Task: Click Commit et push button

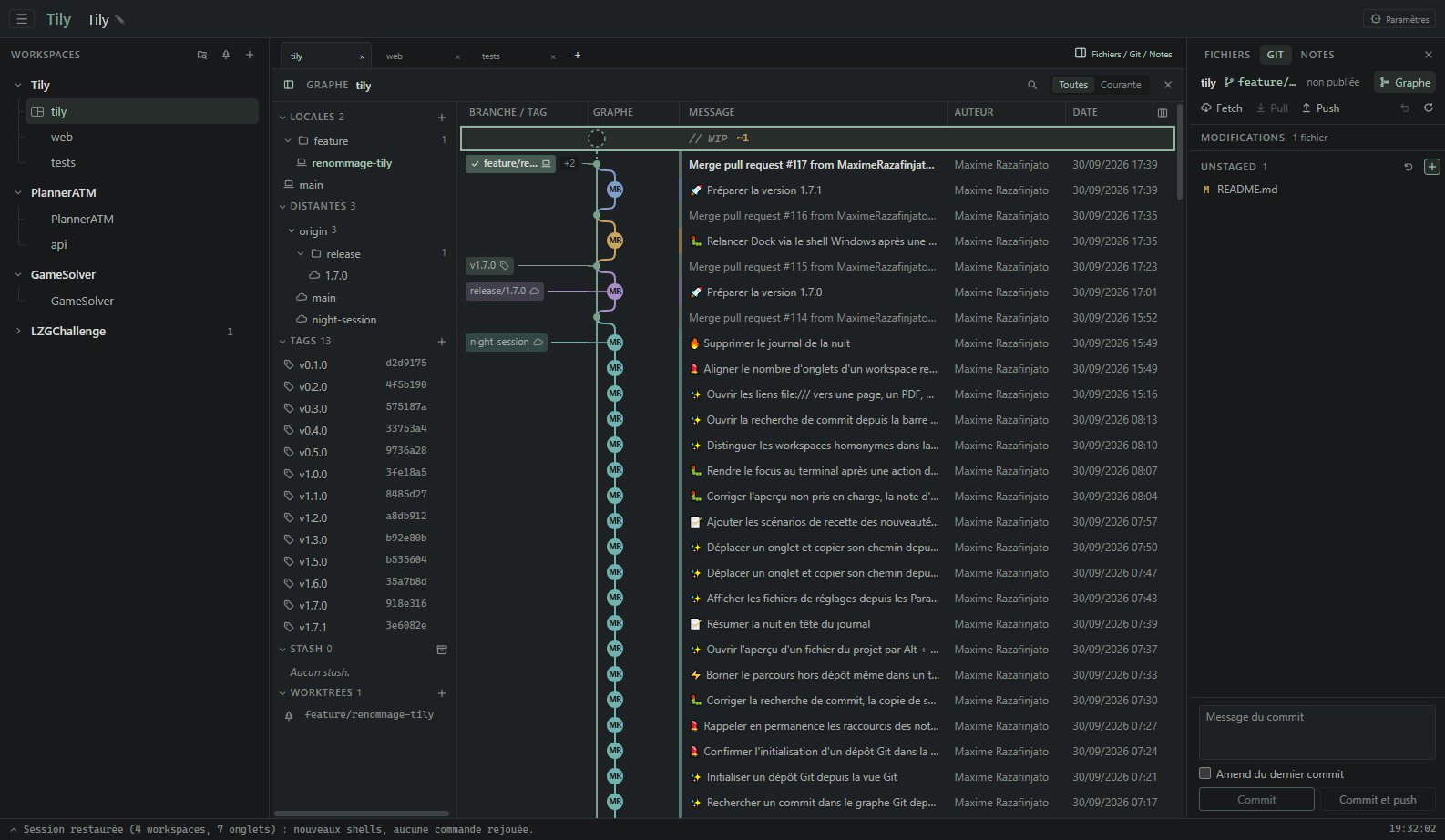Action: coord(1378,799)
